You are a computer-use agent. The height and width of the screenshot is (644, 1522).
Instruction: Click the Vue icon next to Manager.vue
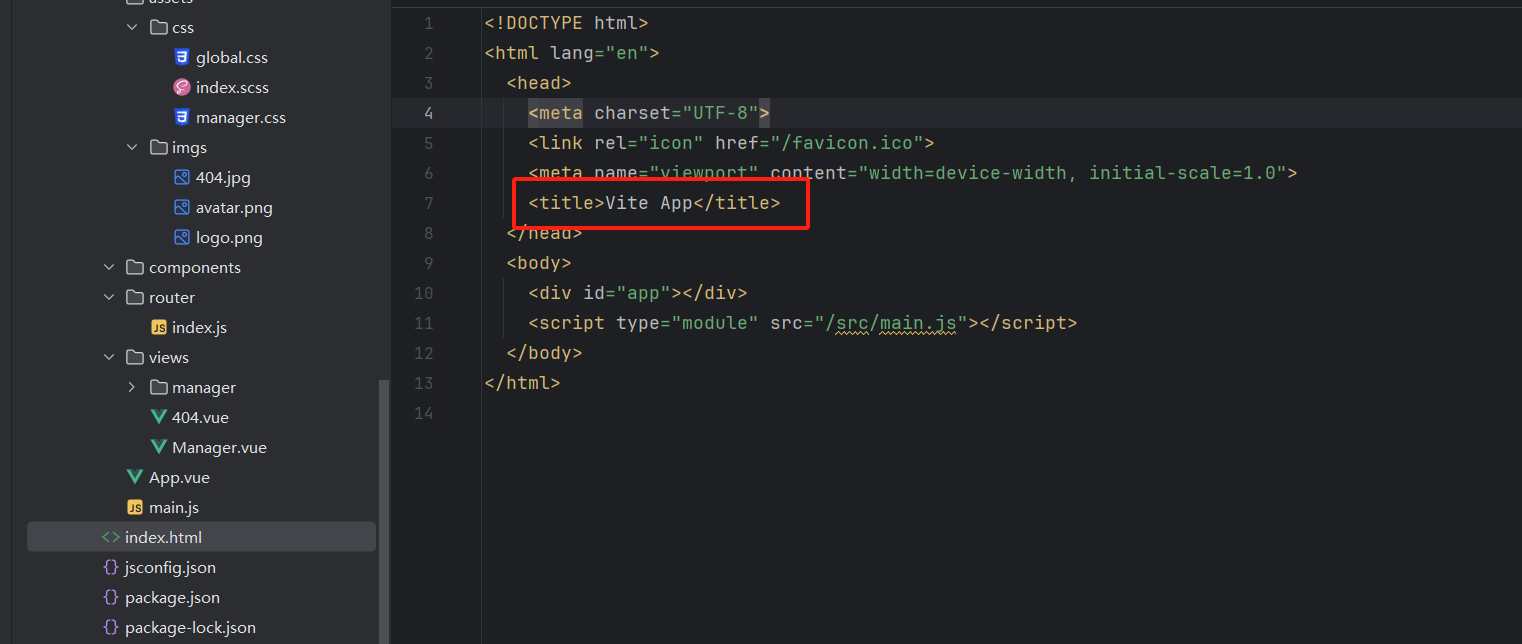[x=159, y=447]
